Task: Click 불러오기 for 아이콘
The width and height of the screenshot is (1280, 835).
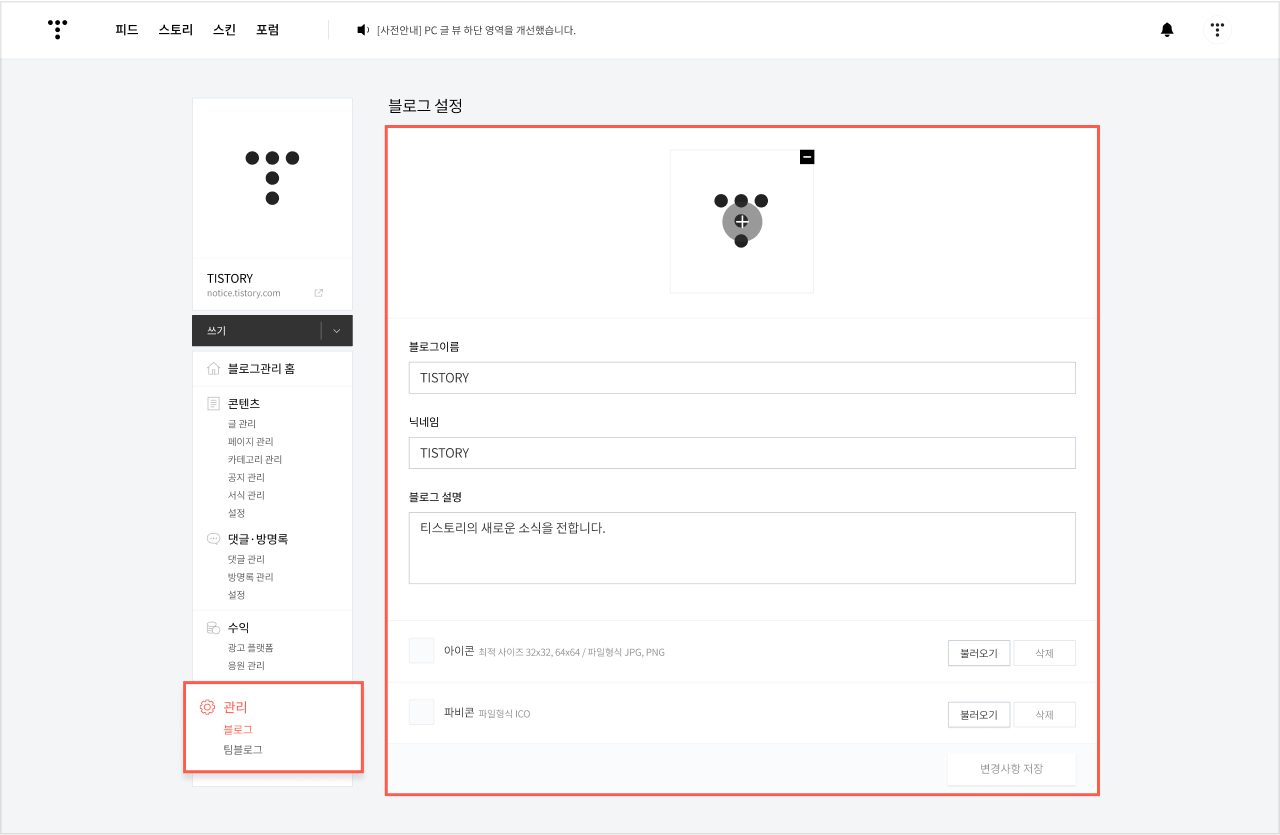Action: (979, 653)
